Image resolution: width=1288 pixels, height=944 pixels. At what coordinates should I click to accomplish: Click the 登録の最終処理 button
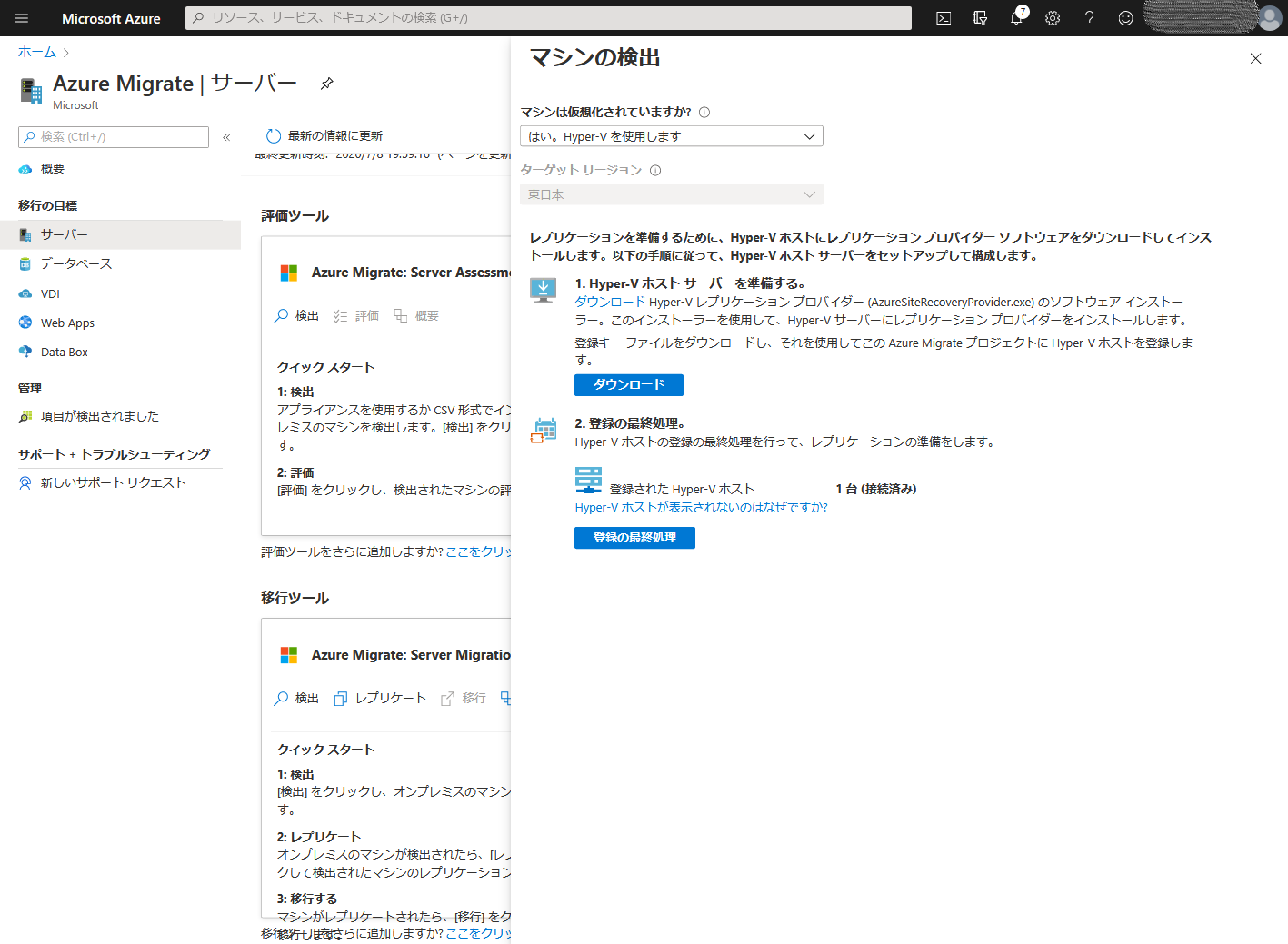tap(634, 538)
